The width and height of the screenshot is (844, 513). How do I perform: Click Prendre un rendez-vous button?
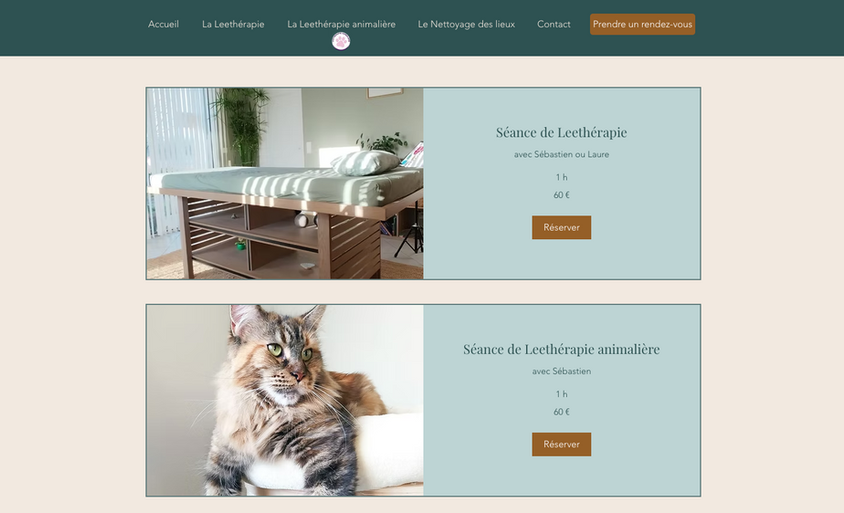coord(643,24)
